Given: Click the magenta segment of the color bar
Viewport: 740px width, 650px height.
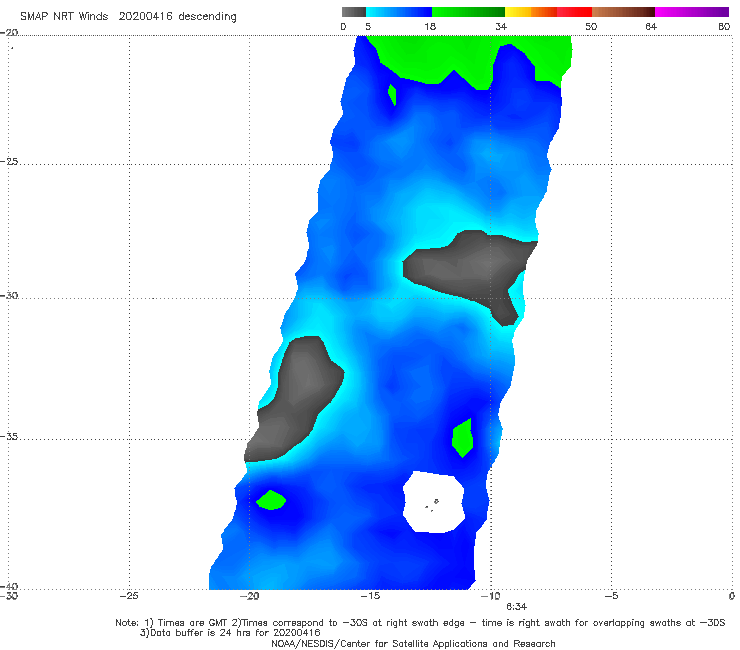Looking at the screenshot, I should coord(692,12).
